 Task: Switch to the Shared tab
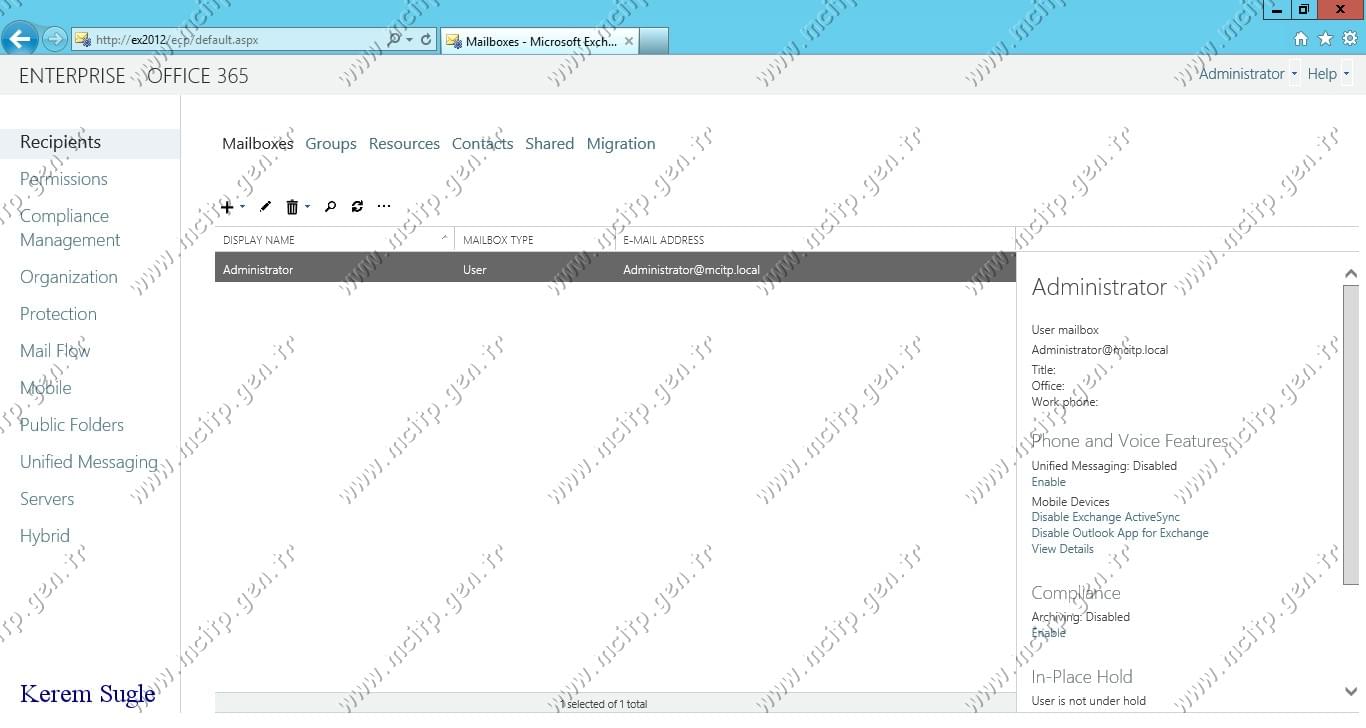[550, 144]
